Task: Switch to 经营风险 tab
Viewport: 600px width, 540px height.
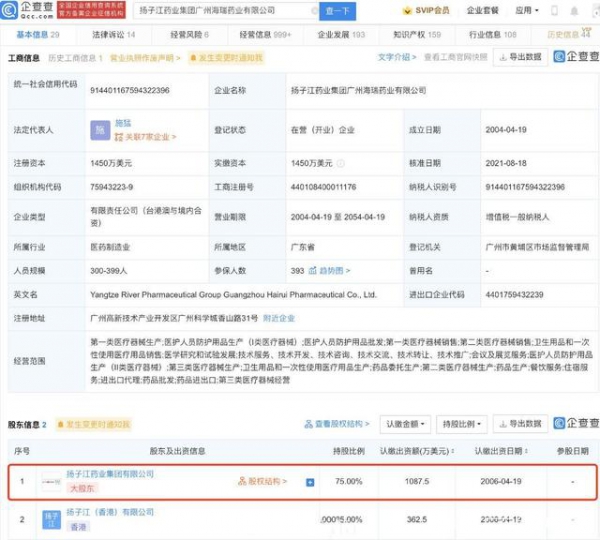Action: pyautogui.click(x=189, y=35)
